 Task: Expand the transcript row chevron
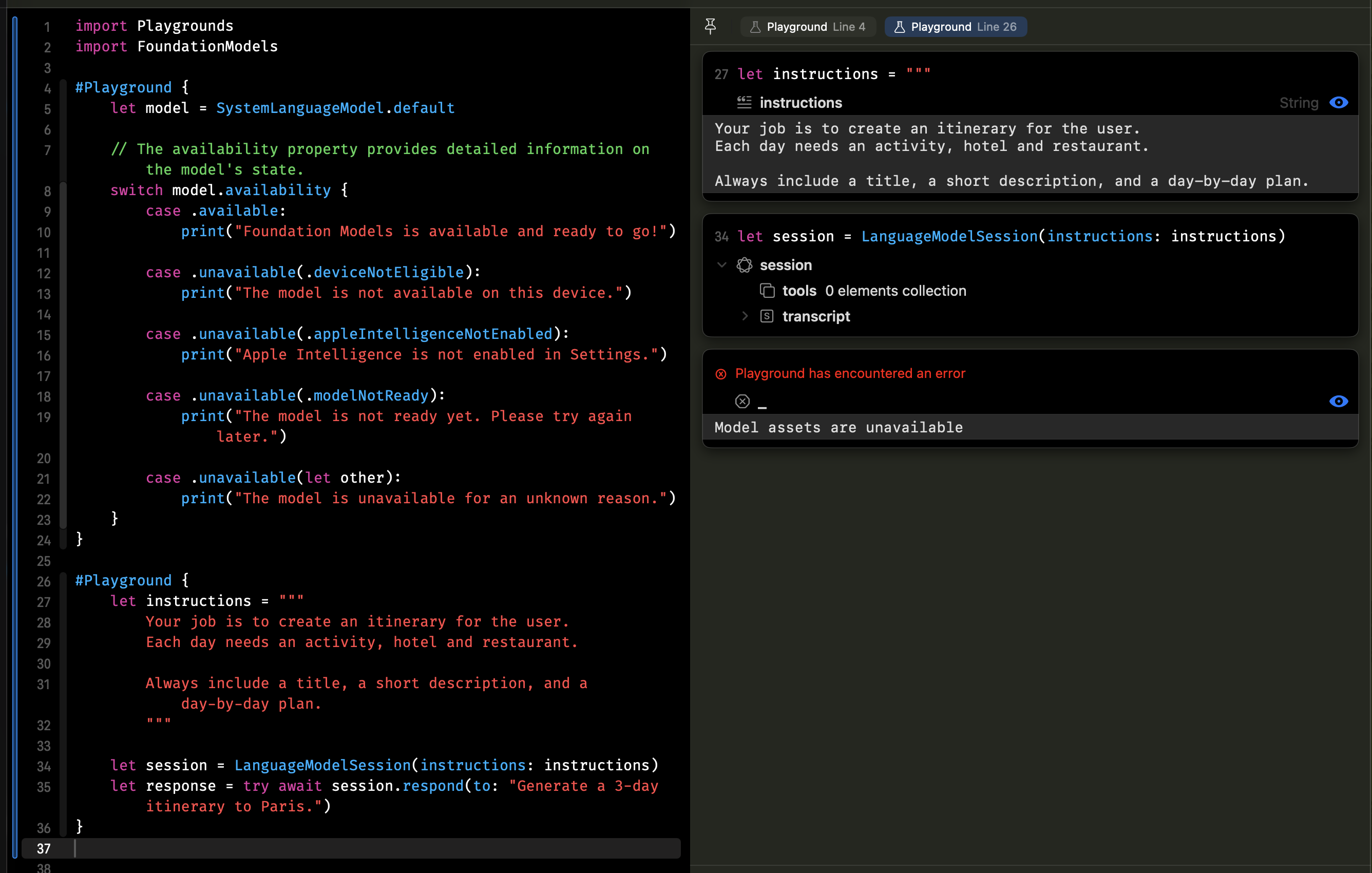coord(744,316)
